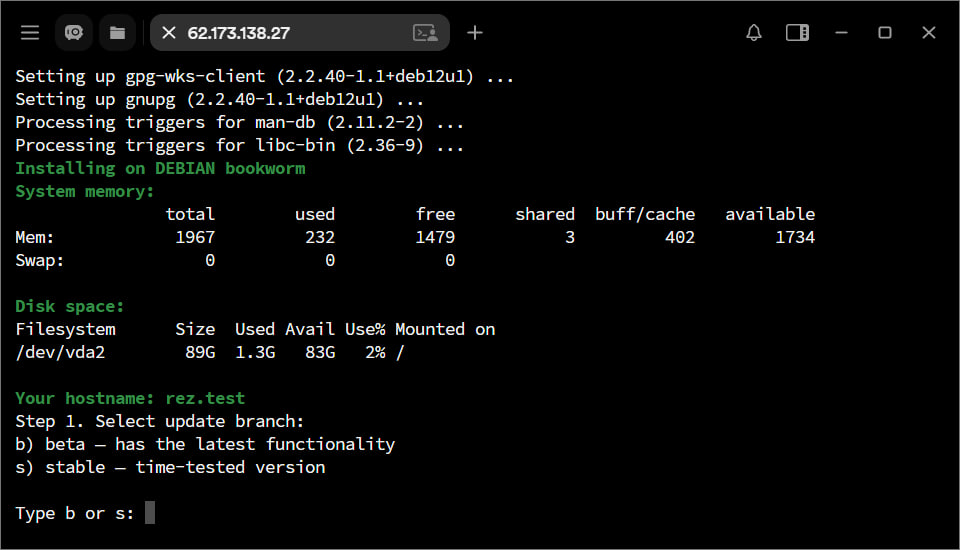Toggle the side panel layout icon
This screenshot has height=550, width=960.
[797, 33]
